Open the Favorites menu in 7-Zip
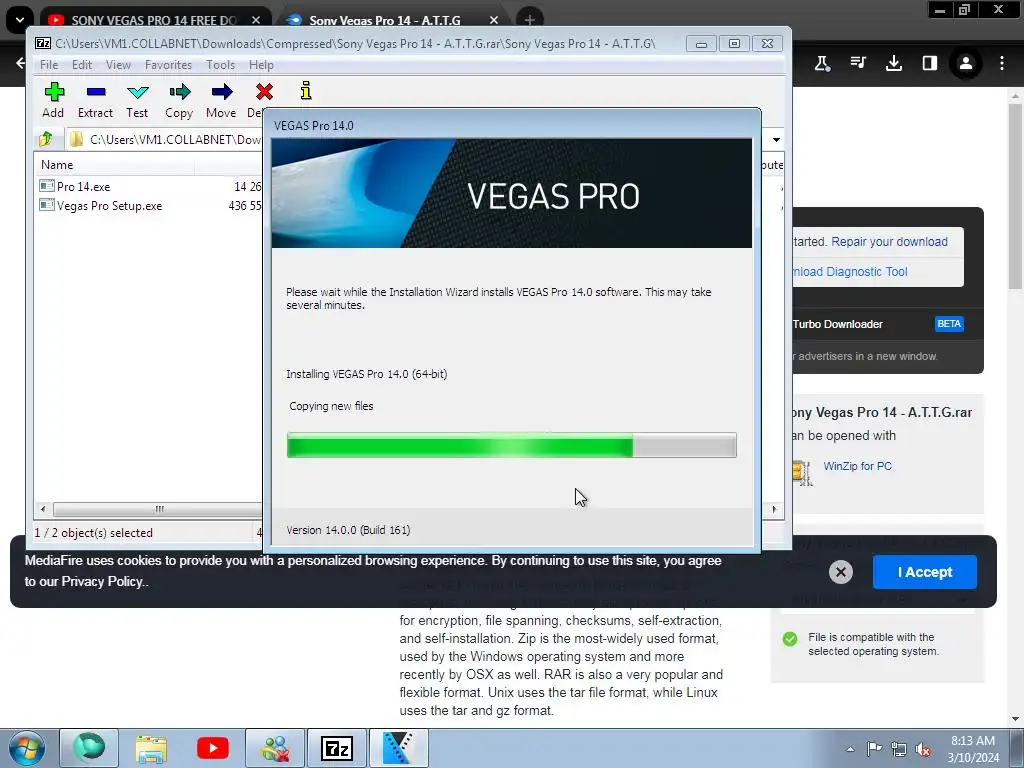The width and height of the screenshot is (1024, 768). (168, 65)
